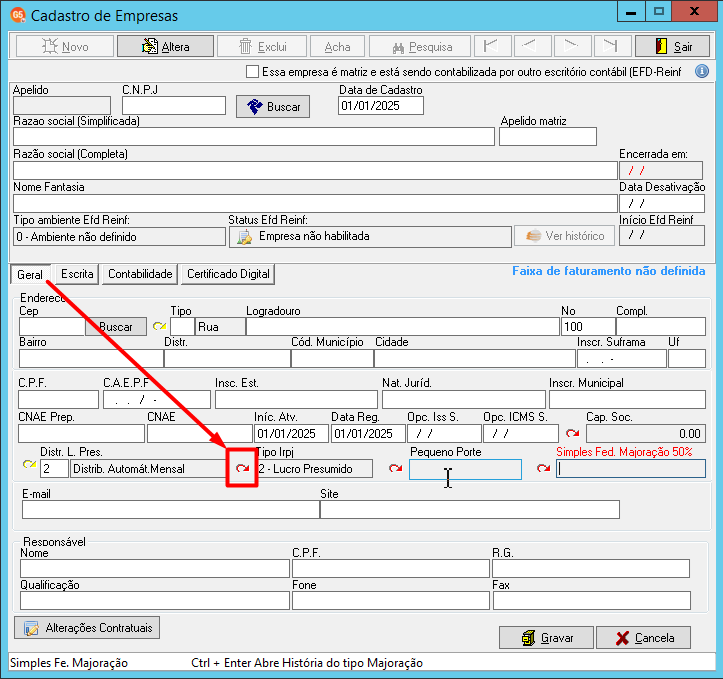The width and height of the screenshot is (723, 679).
Task: Select the Tipo Irpj Lucro Presumido field
Action: click(x=314, y=469)
